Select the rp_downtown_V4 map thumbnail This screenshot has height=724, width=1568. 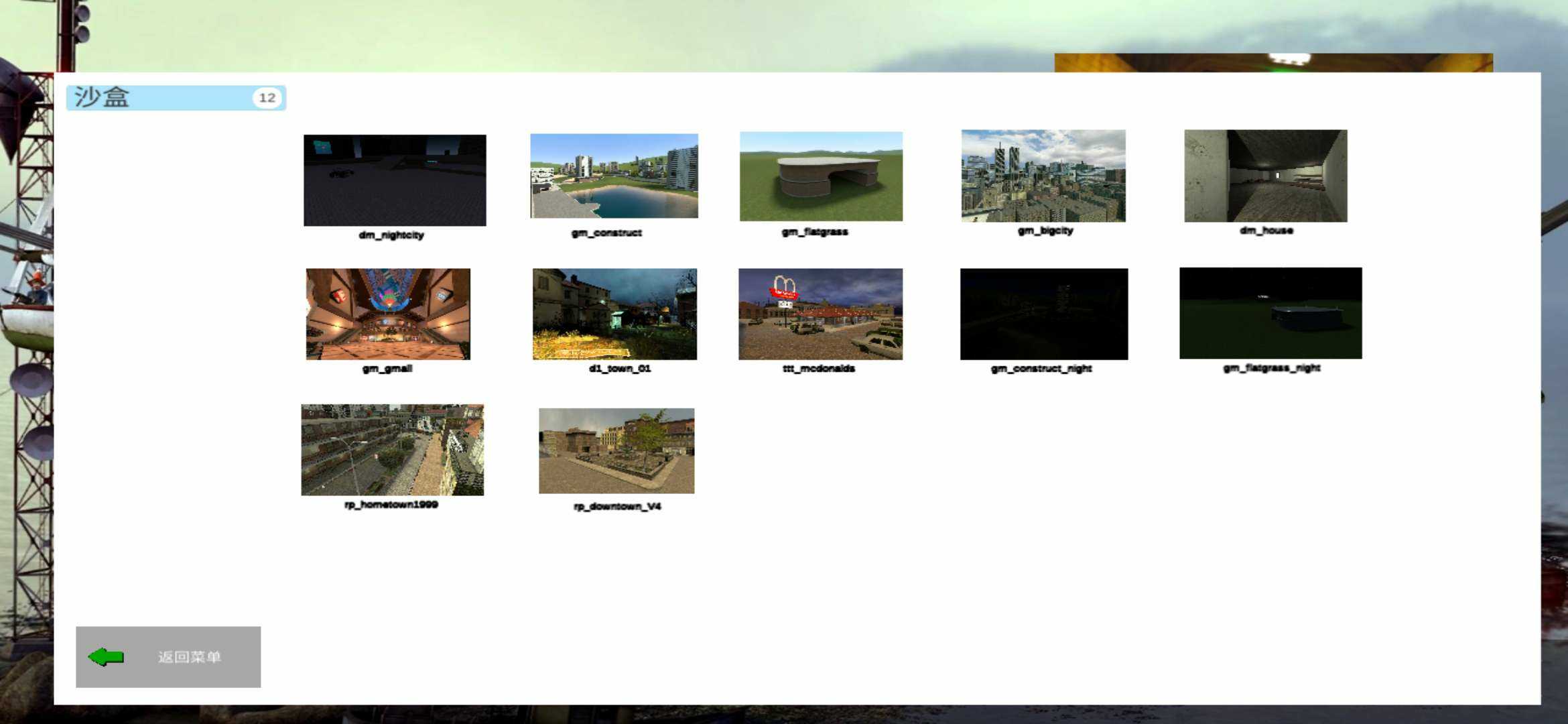[x=616, y=451]
